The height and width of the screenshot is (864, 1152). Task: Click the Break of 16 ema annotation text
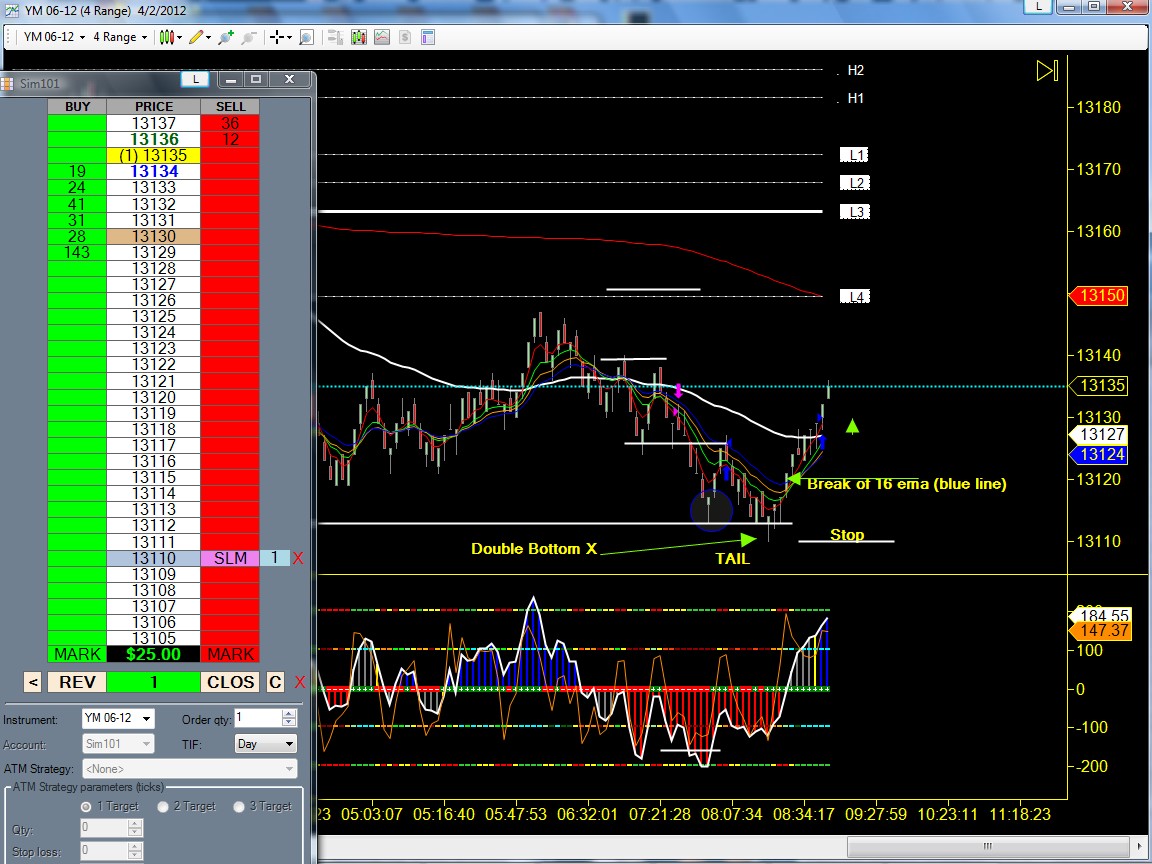(907, 484)
